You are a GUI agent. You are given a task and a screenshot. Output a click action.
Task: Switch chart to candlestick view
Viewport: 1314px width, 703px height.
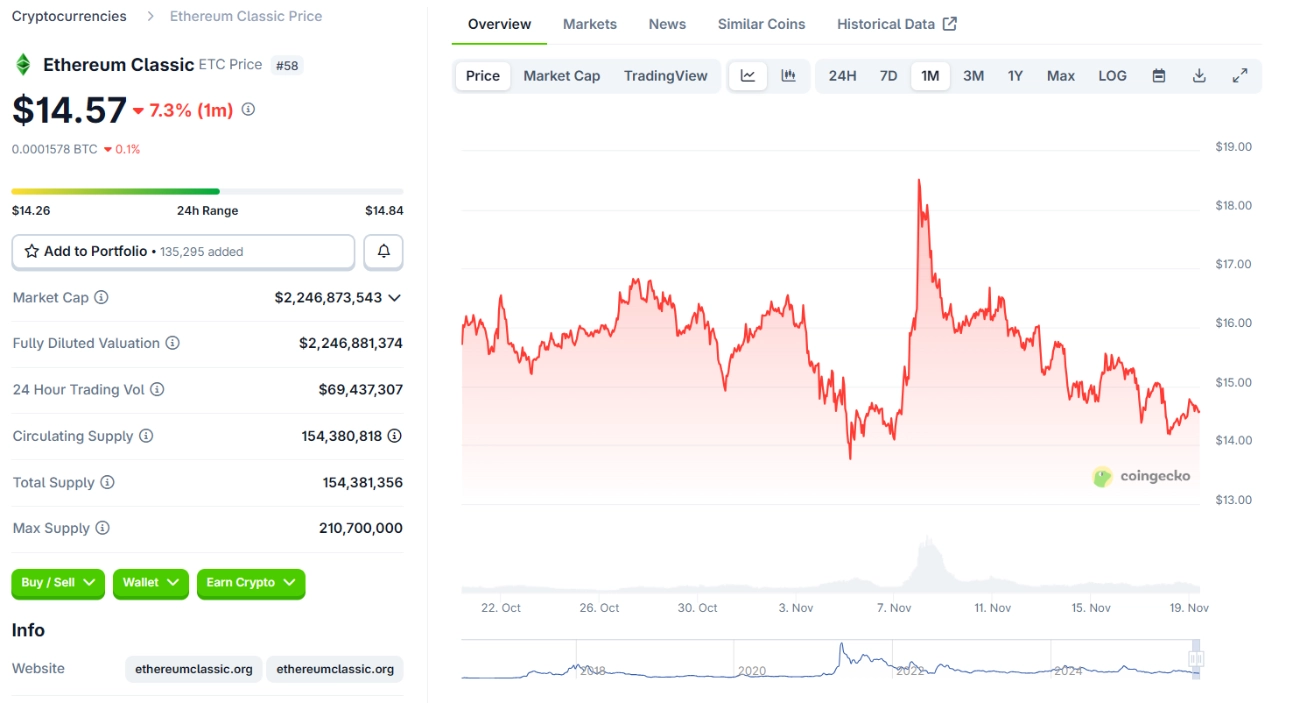pos(788,75)
